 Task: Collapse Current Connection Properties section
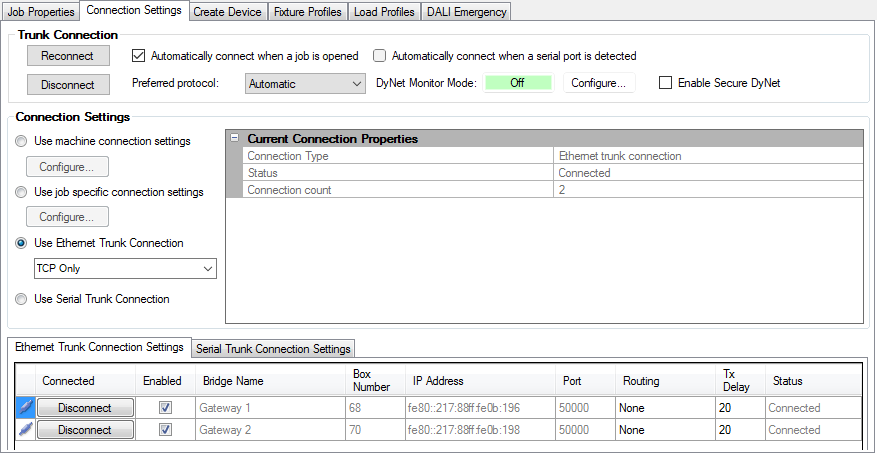point(235,138)
